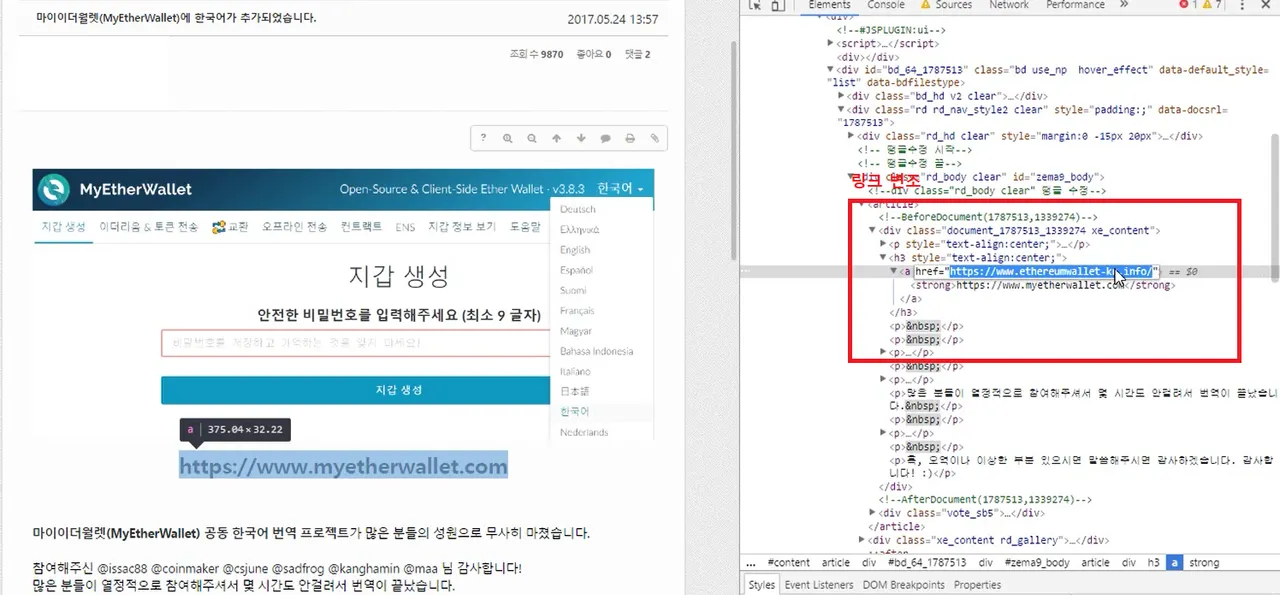1280x595 pixels.
Task: Expand the vote_sb5 div node
Action: 872,513
